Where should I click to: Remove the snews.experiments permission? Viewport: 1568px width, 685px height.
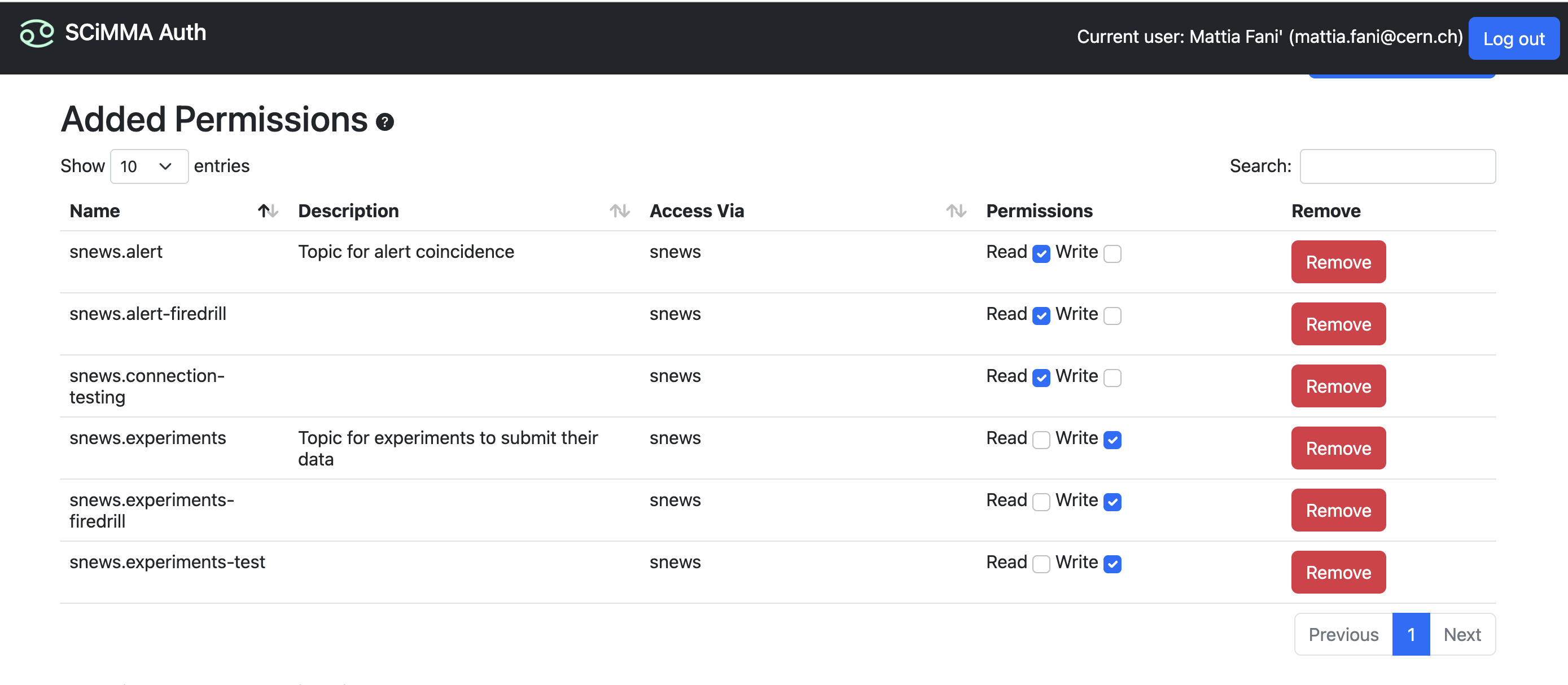point(1338,449)
